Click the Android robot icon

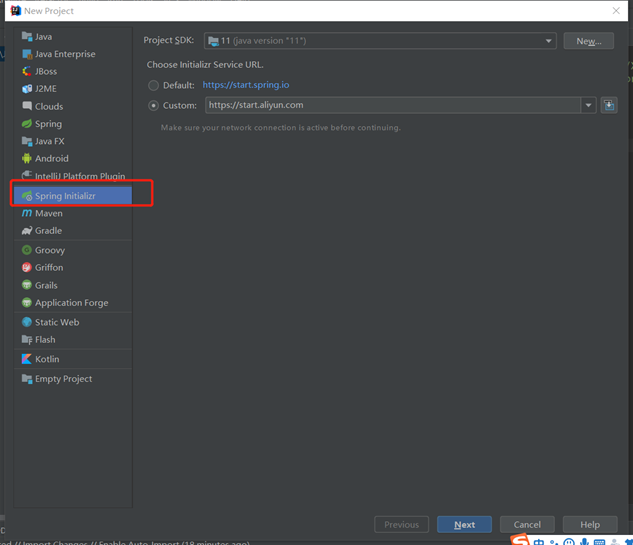pos(27,159)
